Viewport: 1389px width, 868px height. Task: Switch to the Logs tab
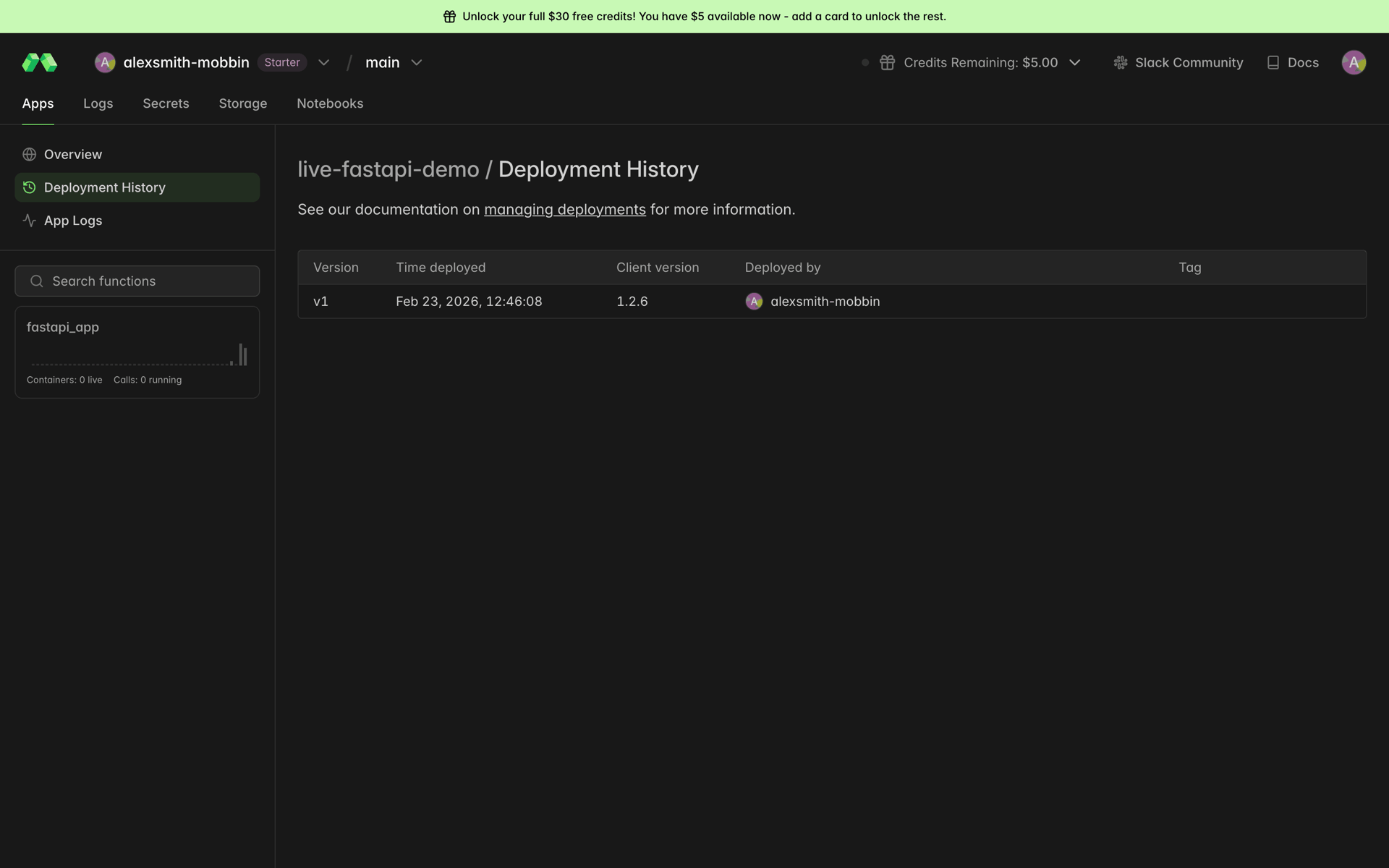pyautogui.click(x=98, y=103)
